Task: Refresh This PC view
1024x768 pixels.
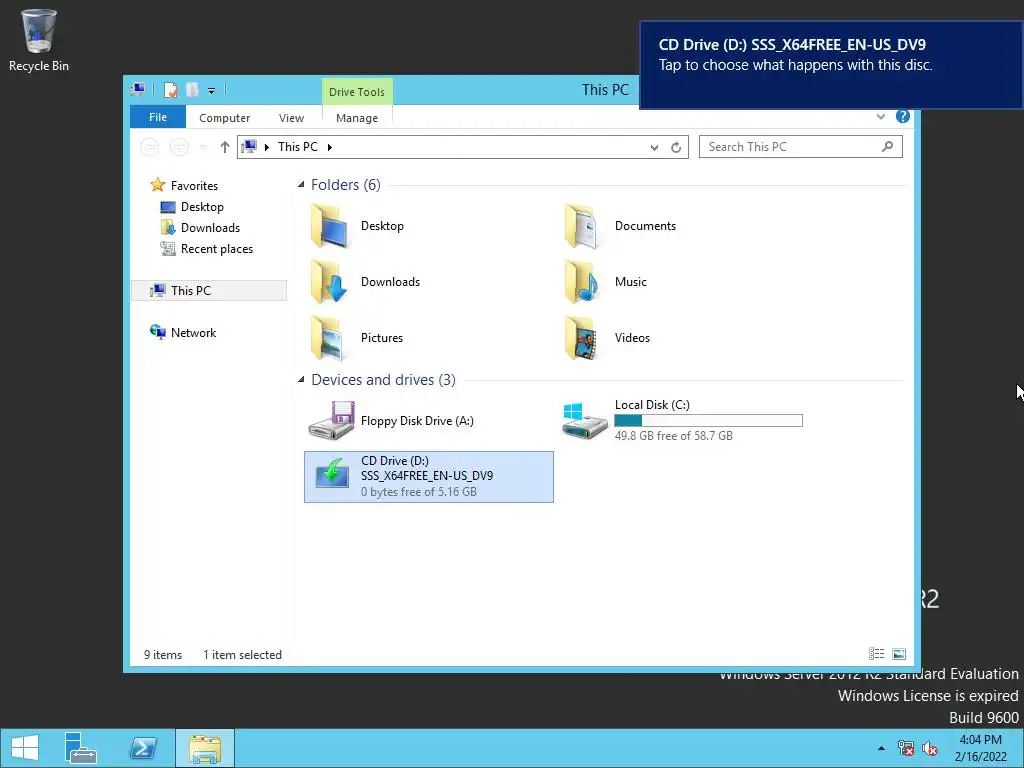Action: click(x=676, y=148)
